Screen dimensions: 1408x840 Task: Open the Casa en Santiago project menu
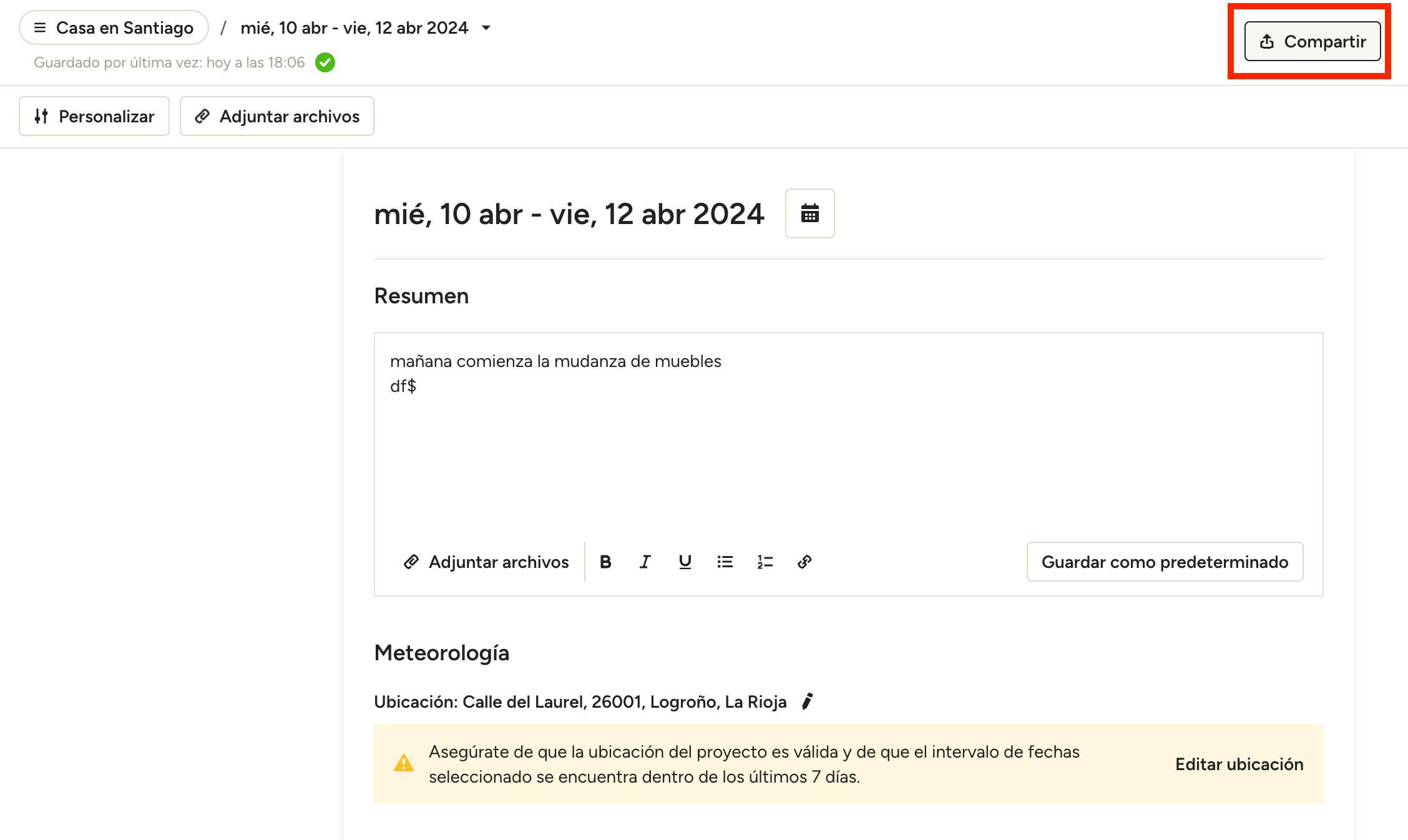pos(114,28)
